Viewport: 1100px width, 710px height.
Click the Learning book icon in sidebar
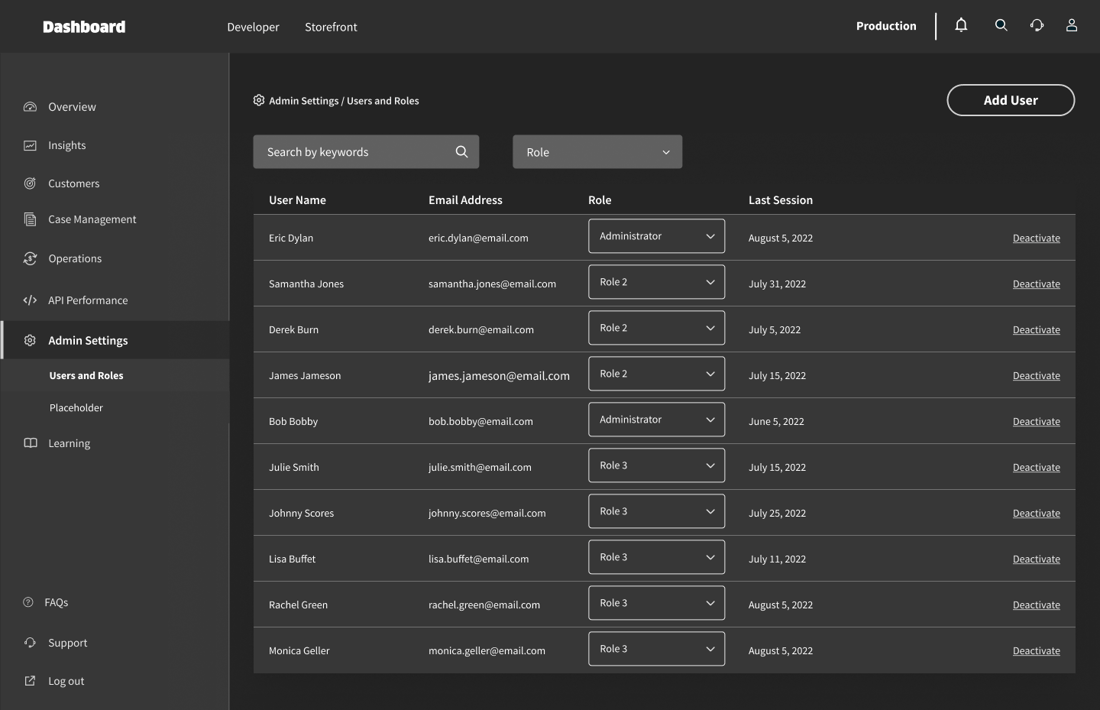[30, 442]
